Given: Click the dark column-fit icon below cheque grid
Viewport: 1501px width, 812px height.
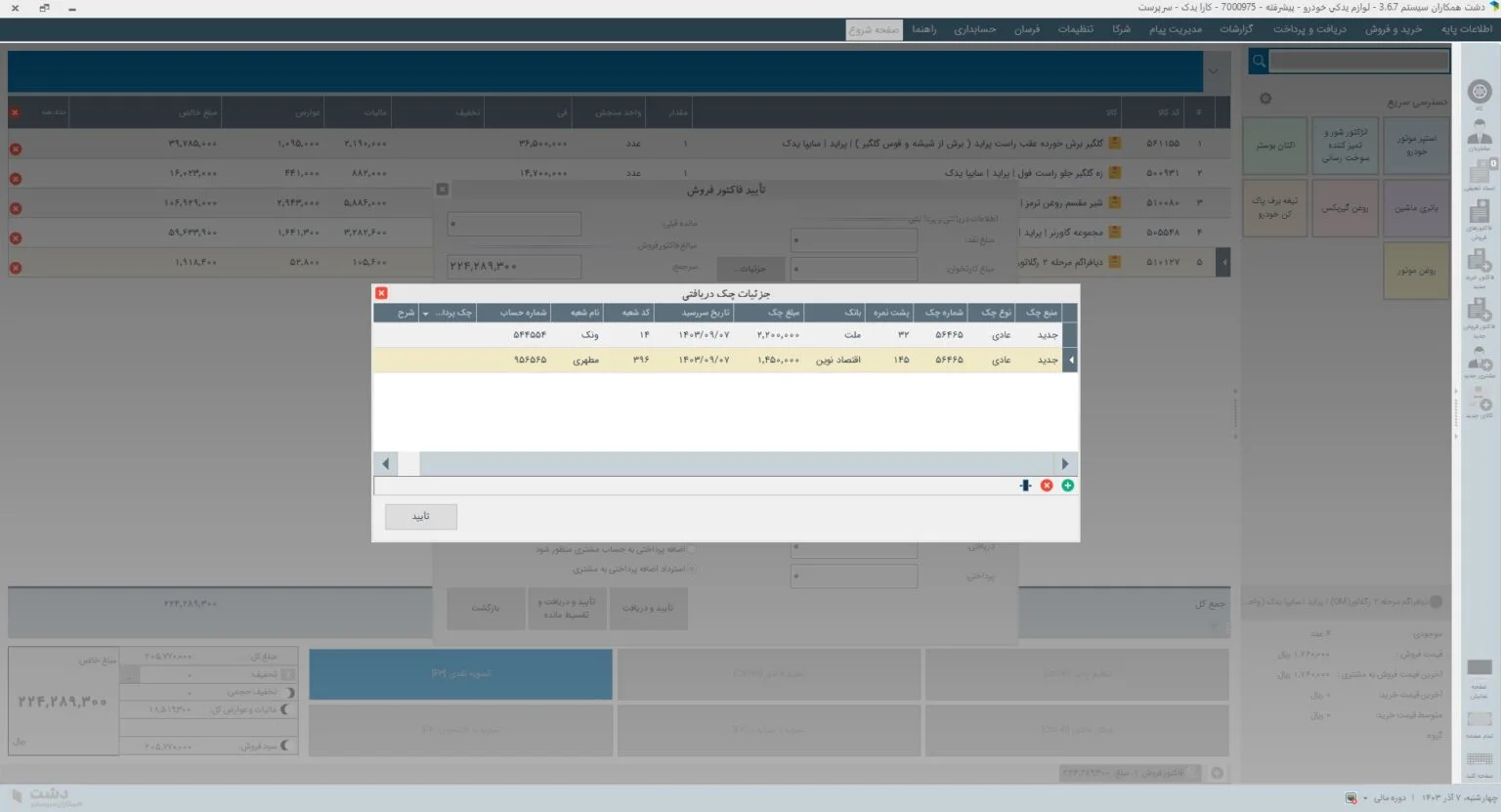Looking at the screenshot, I should click(x=1025, y=486).
